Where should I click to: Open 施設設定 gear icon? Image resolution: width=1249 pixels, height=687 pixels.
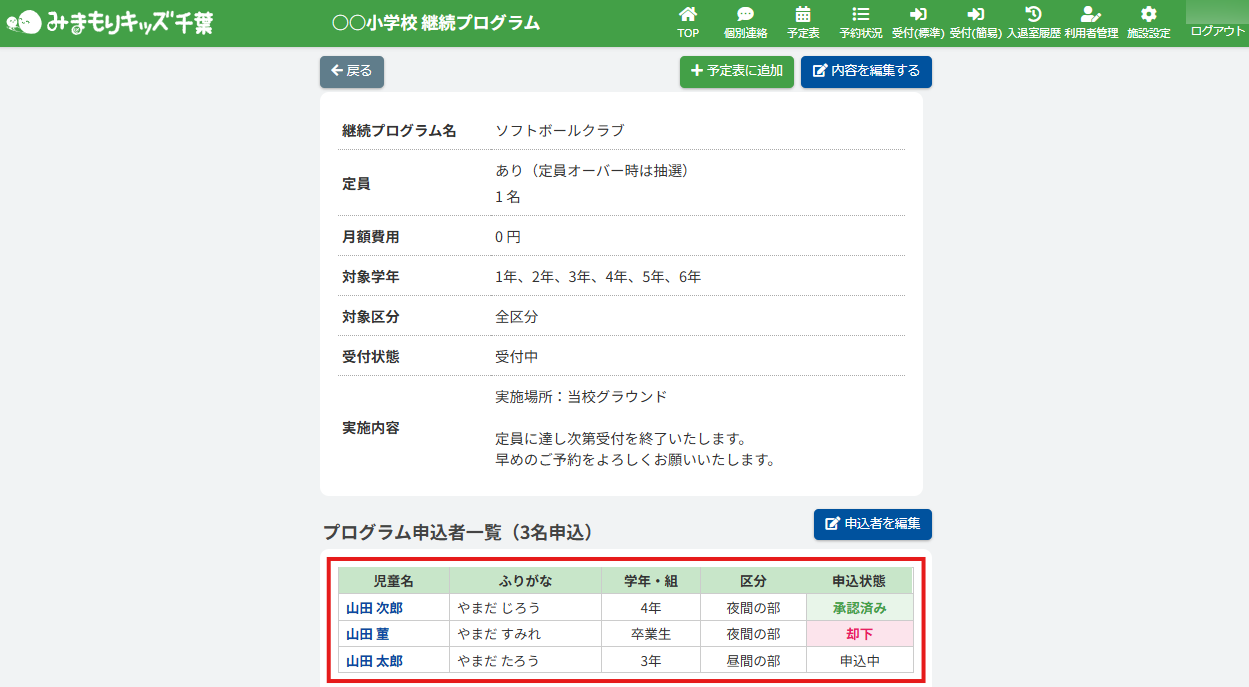pyautogui.click(x=1148, y=15)
